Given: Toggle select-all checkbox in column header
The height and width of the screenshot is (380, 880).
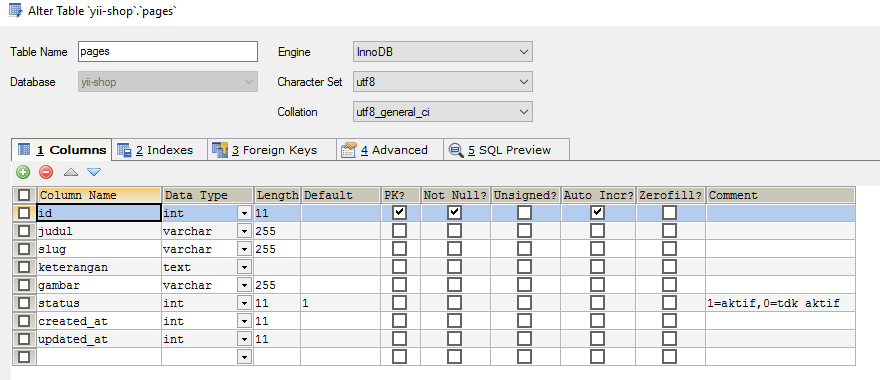Looking at the screenshot, I should (24, 195).
